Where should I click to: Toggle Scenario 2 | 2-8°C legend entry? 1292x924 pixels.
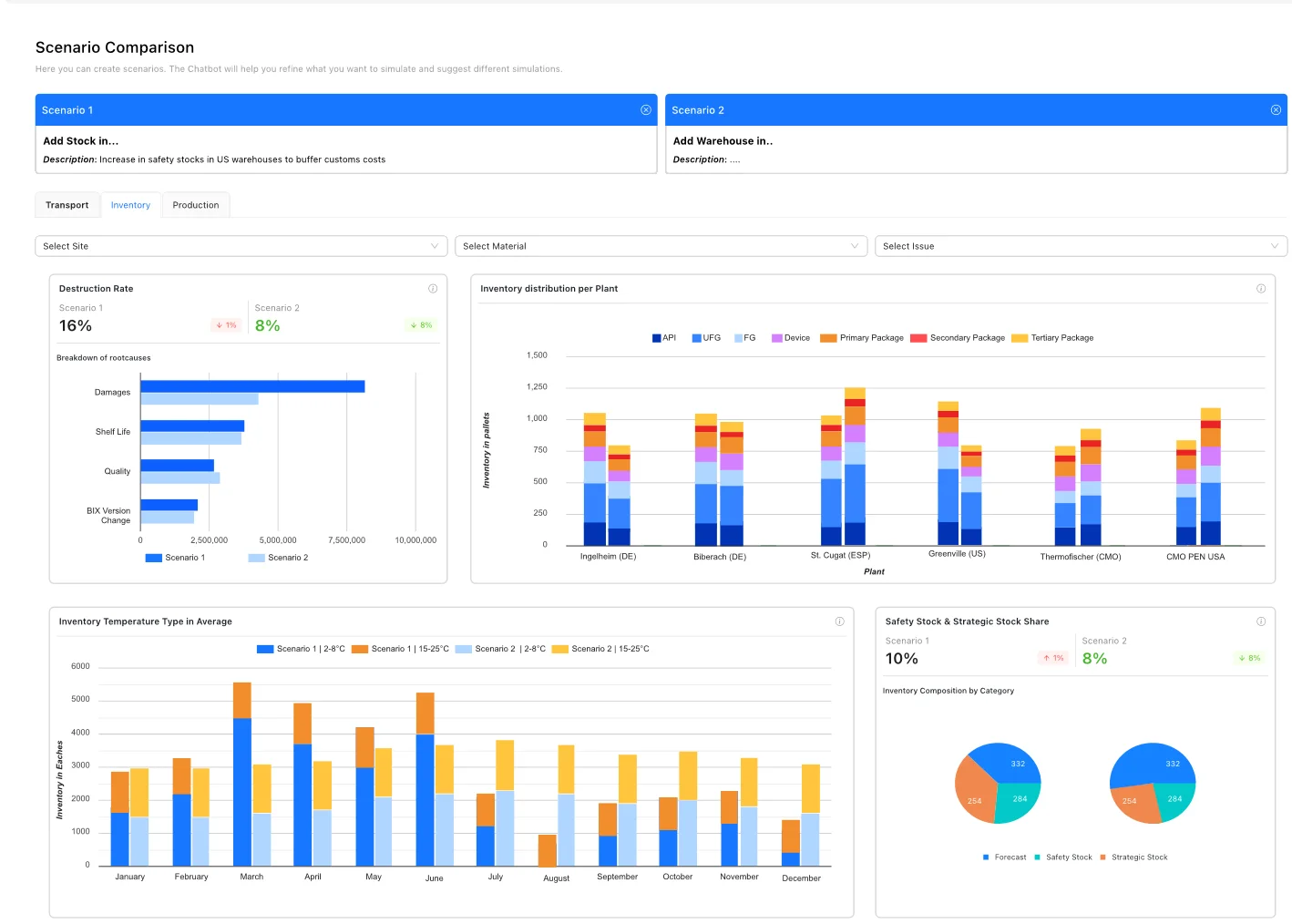[x=500, y=649]
